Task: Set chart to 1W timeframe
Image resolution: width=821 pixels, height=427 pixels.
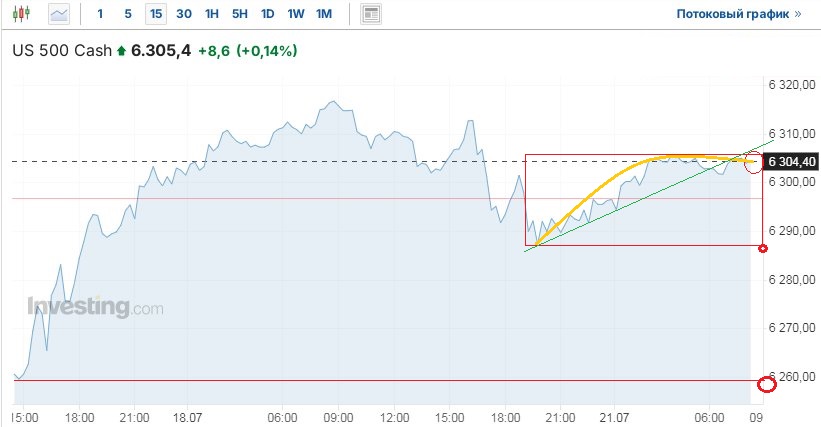Action: (295, 14)
